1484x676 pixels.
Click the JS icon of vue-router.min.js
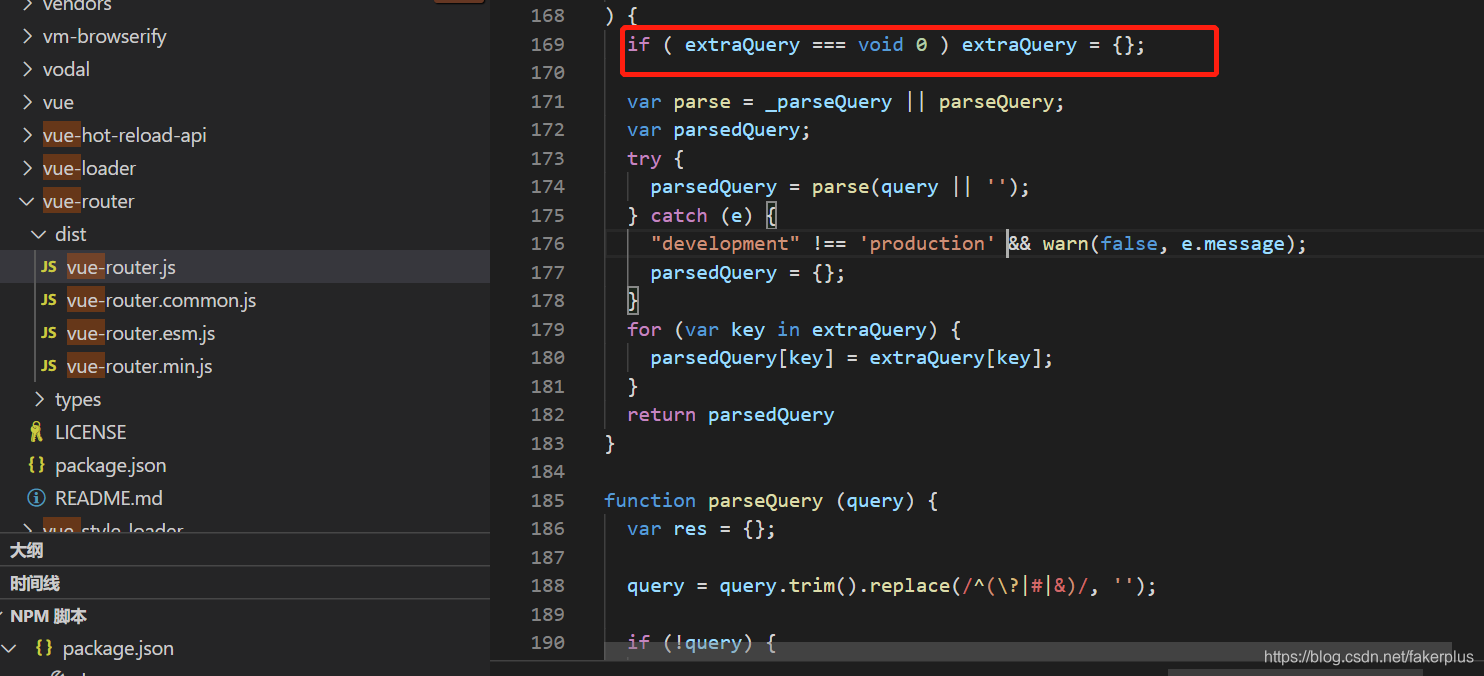[48, 367]
